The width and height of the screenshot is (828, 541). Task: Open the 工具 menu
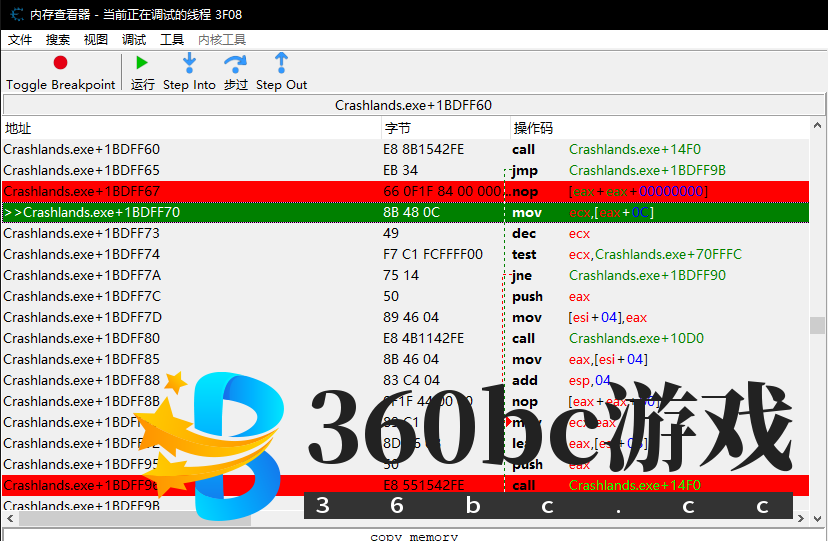(x=172, y=40)
